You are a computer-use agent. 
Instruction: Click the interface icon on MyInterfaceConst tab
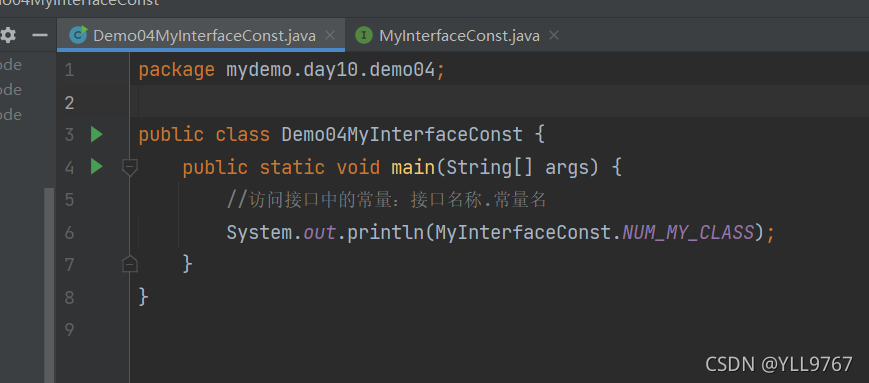click(364, 36)
